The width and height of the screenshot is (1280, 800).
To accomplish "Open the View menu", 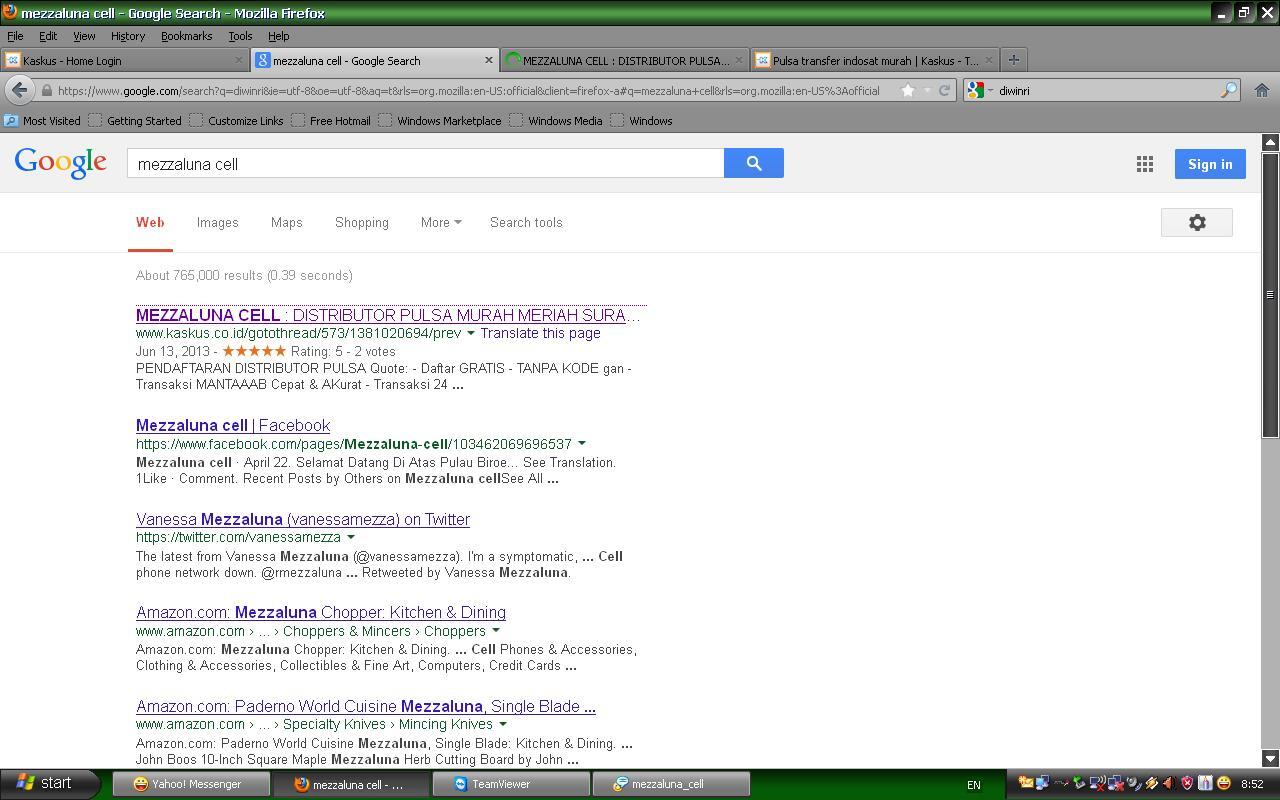I will click(x=84, y=36).
